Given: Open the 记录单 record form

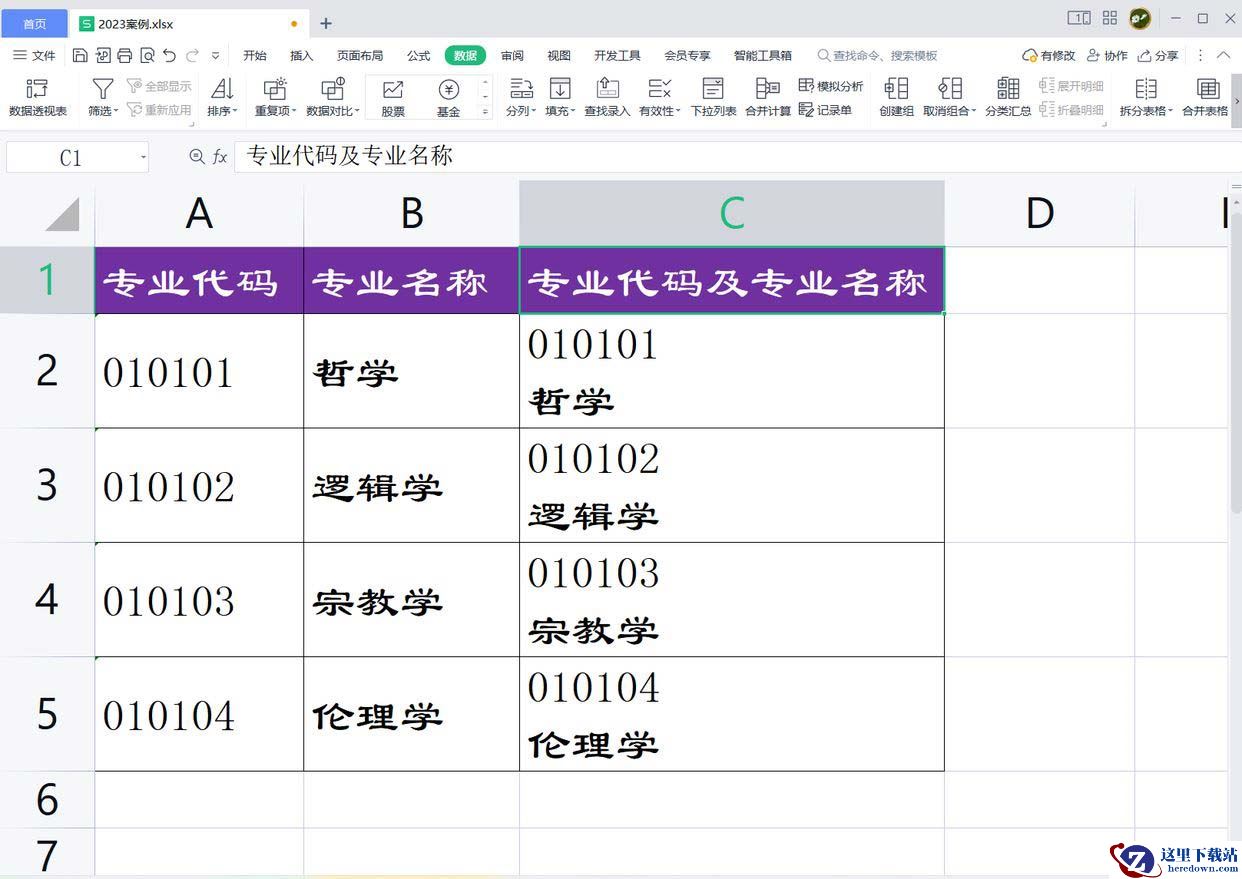Looking at the screenshot, I should tap(826, 110).
